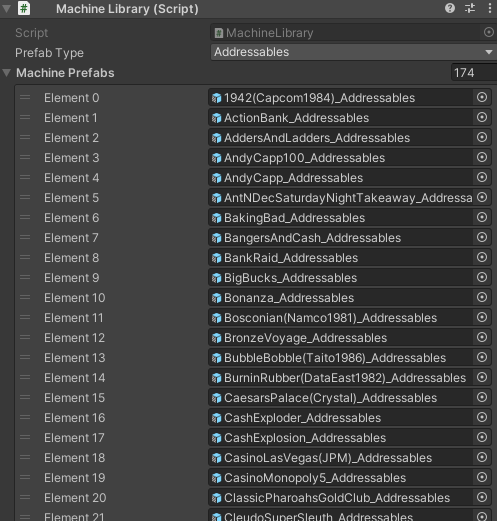Open the Prefab Type Addressables dropdown

coord(353,52)
